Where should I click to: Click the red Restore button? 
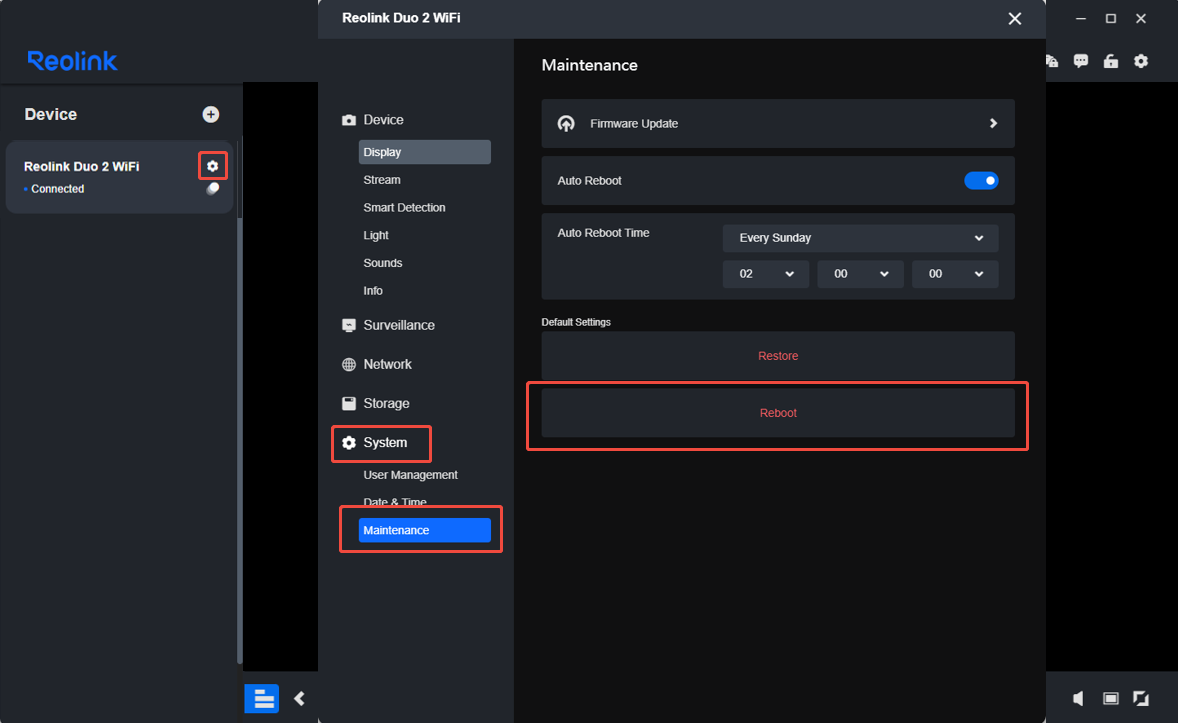[x=778, y=355]
